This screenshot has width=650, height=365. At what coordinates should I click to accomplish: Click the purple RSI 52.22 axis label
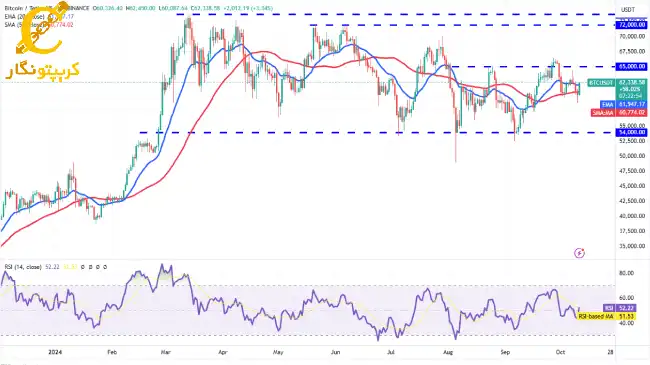pyautogui.click(x=625, y=308)
